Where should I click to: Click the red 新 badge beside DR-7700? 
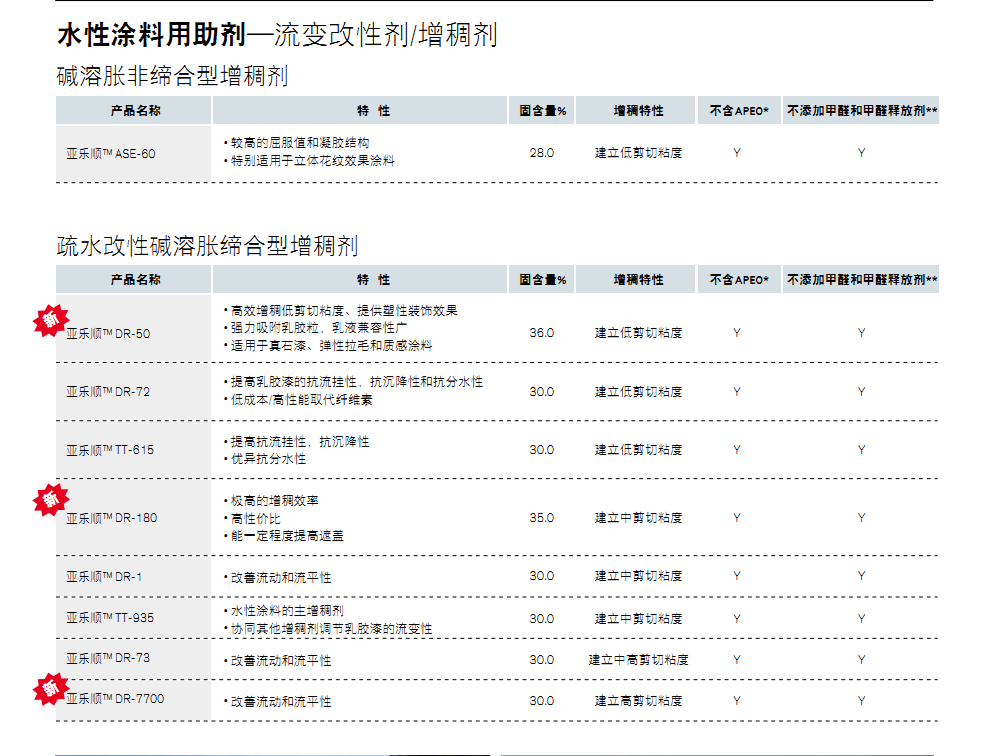(49, 687)
